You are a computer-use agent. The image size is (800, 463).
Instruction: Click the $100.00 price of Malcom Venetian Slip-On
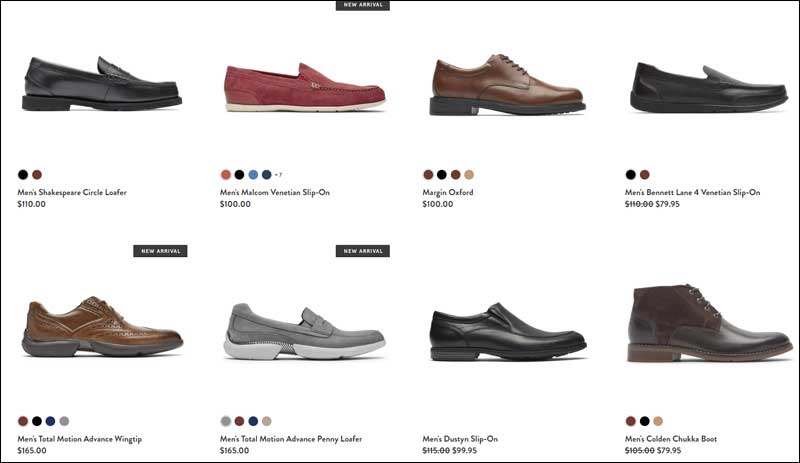point(235,204)
